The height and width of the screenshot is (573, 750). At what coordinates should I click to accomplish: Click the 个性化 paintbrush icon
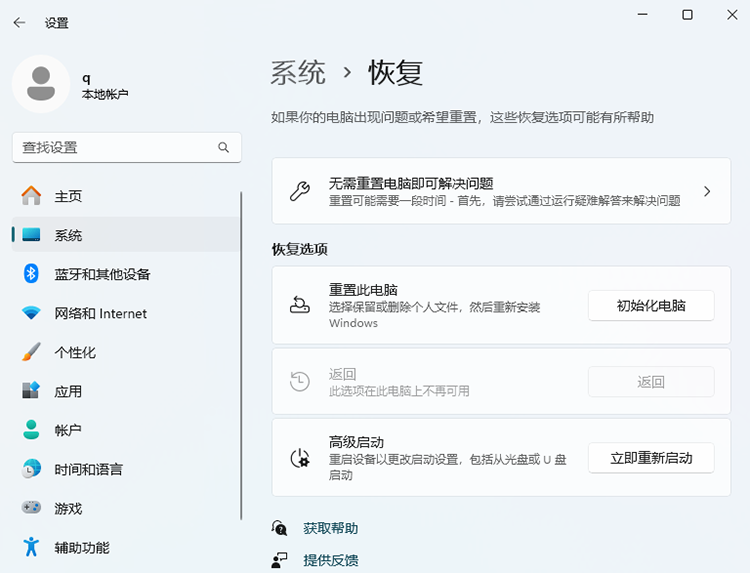31,352
